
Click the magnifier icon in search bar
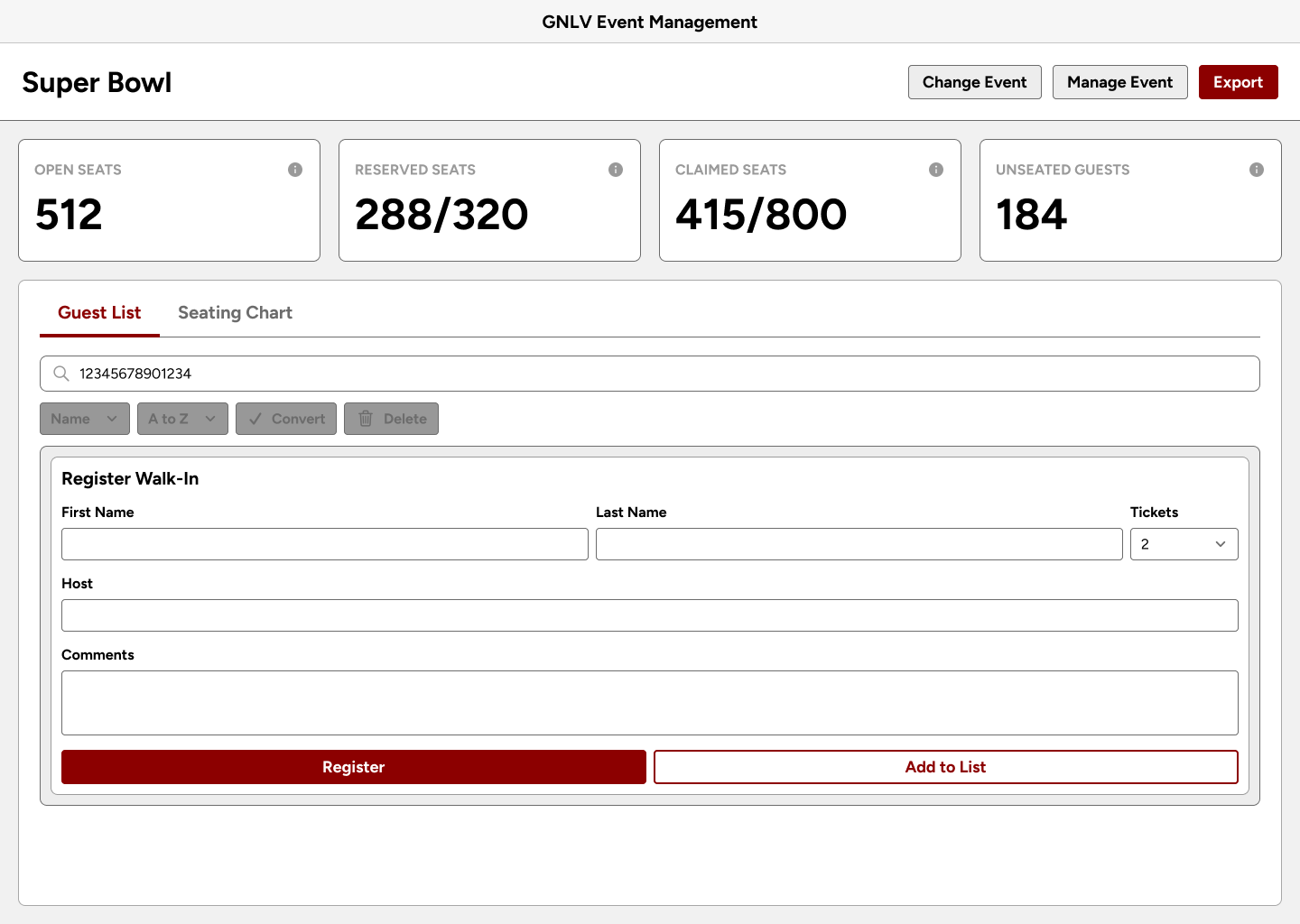tap(61, 374)
